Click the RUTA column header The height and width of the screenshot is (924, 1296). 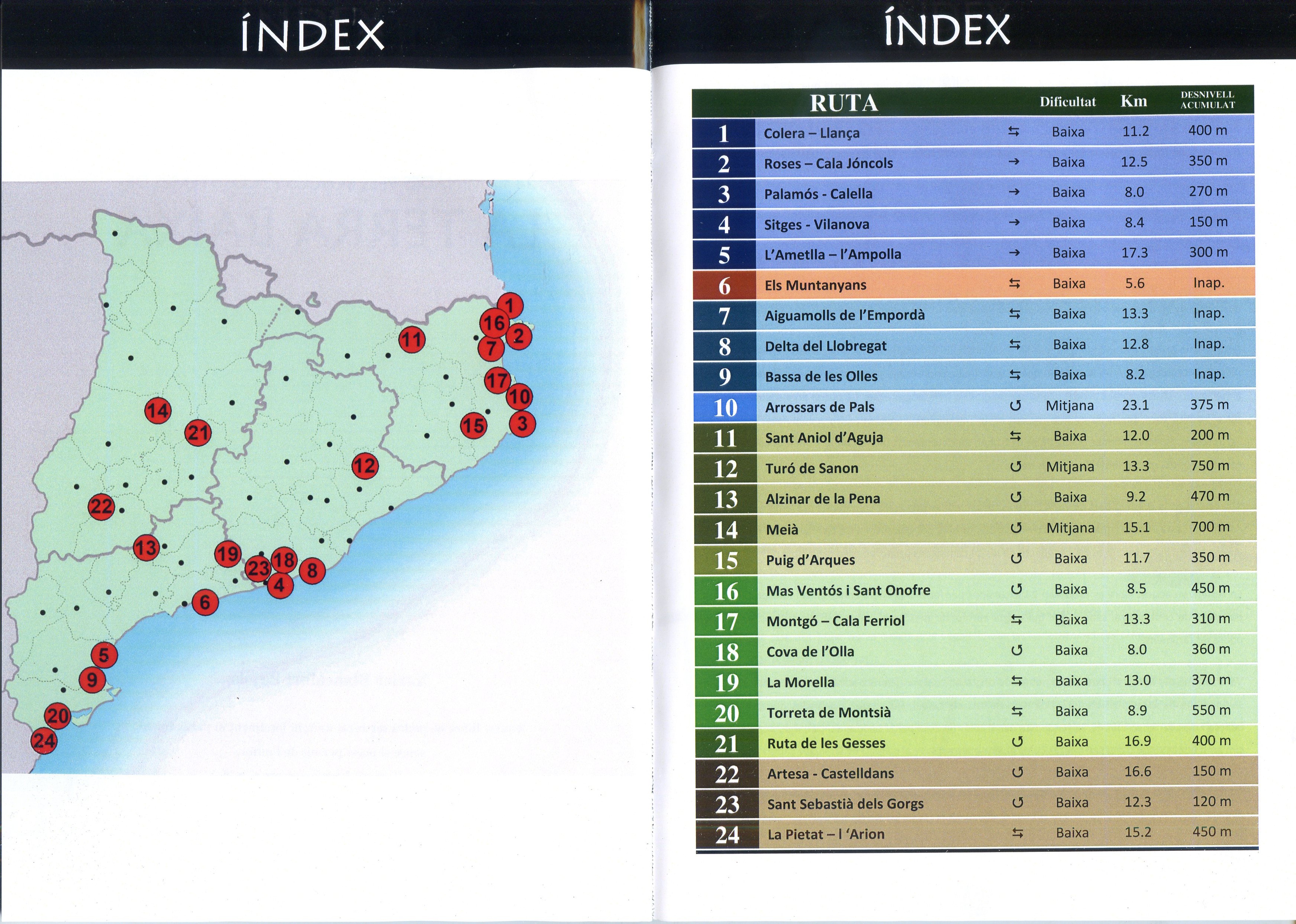pos(844,103)
